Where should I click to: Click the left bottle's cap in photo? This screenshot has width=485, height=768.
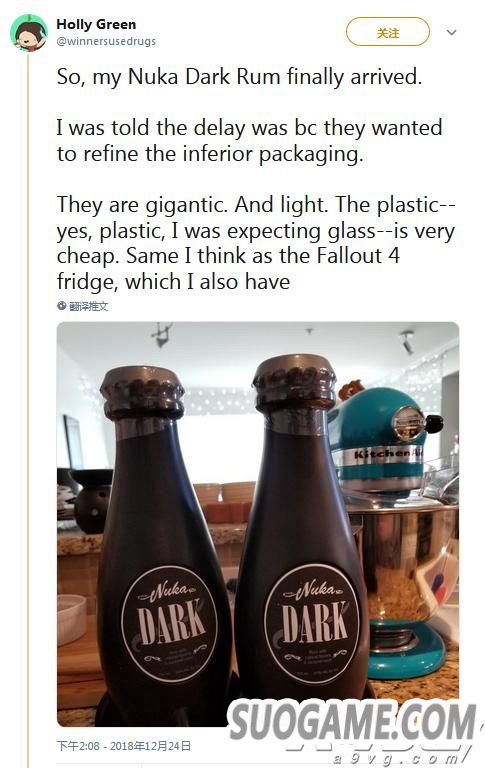pyautogui.click(x=142, y=392)
